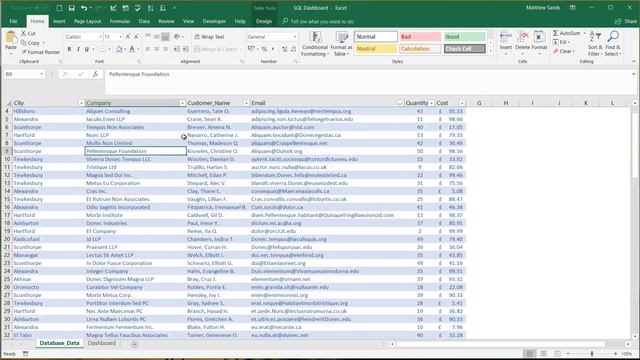Click the Find & Select magnifier icon
This screenshot has width=640, height=360.
point(613,37)
